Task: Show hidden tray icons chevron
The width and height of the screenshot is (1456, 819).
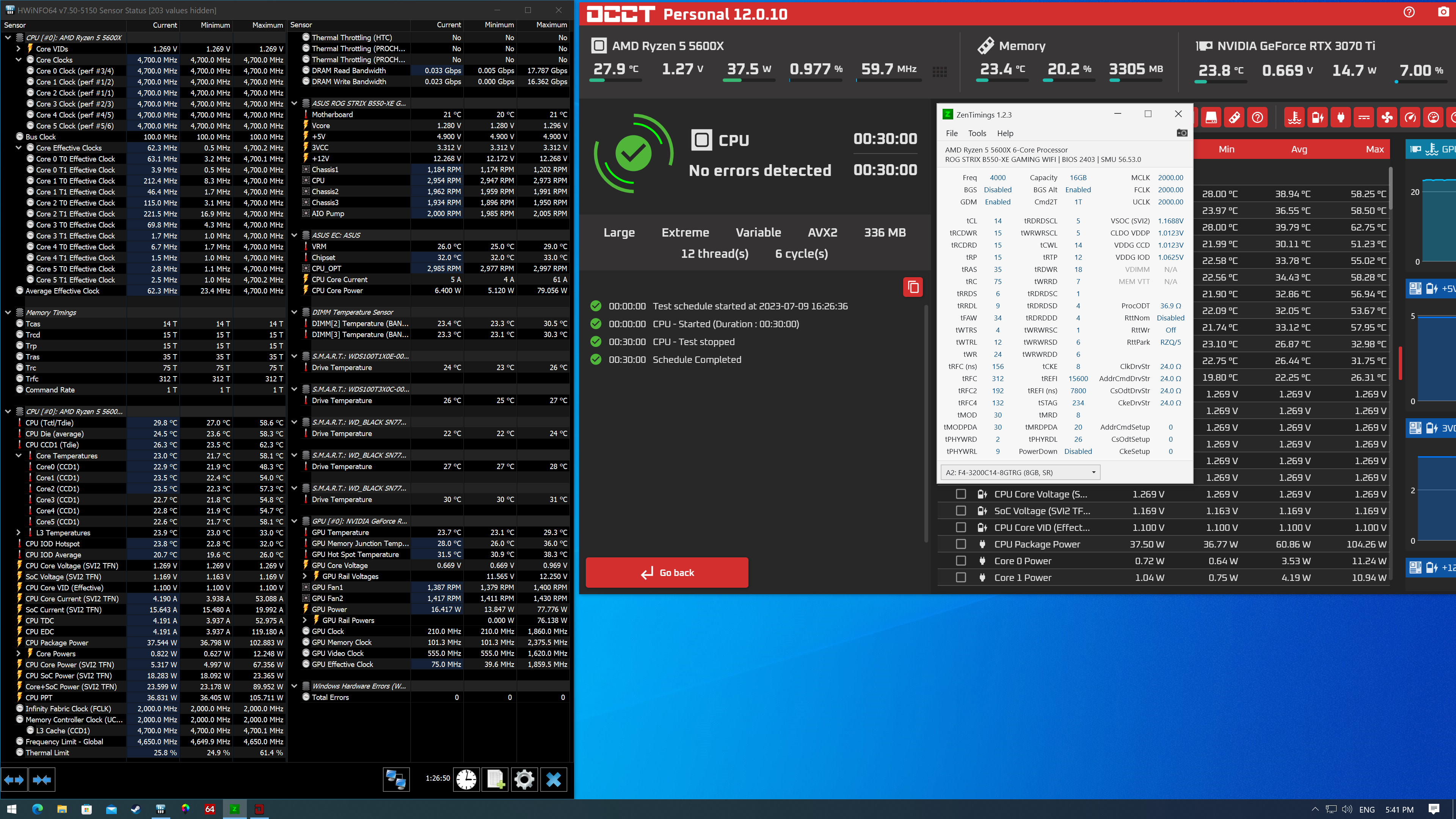Action: click(x=1315, y=810)
